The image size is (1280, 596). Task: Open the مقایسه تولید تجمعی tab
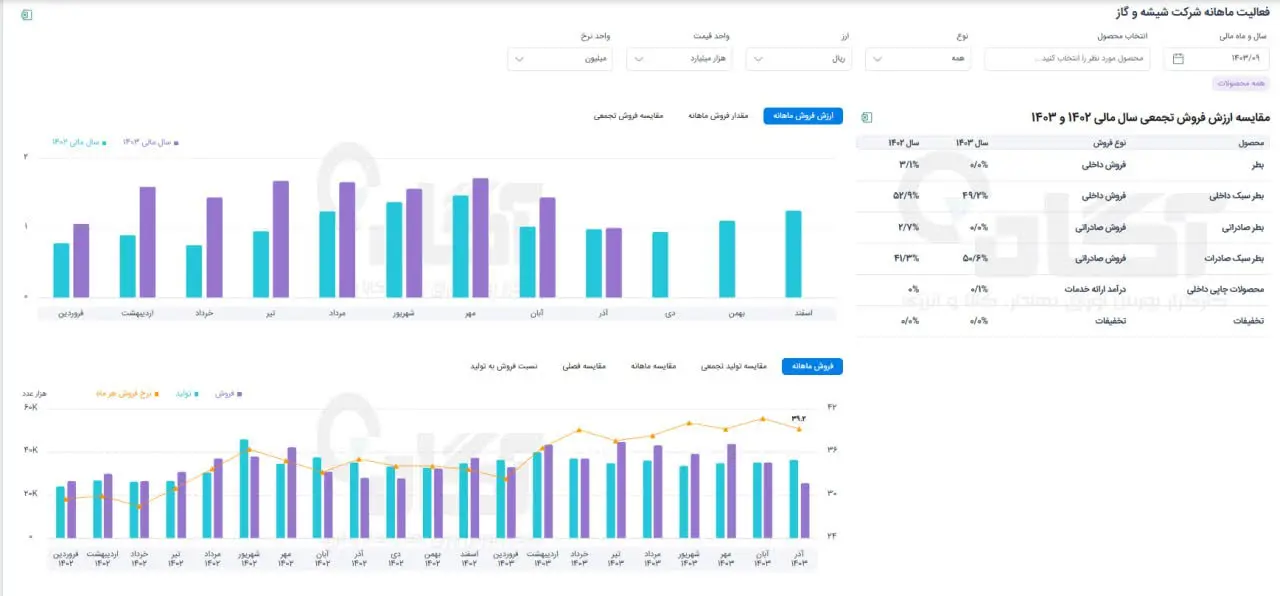pos(734,366)
